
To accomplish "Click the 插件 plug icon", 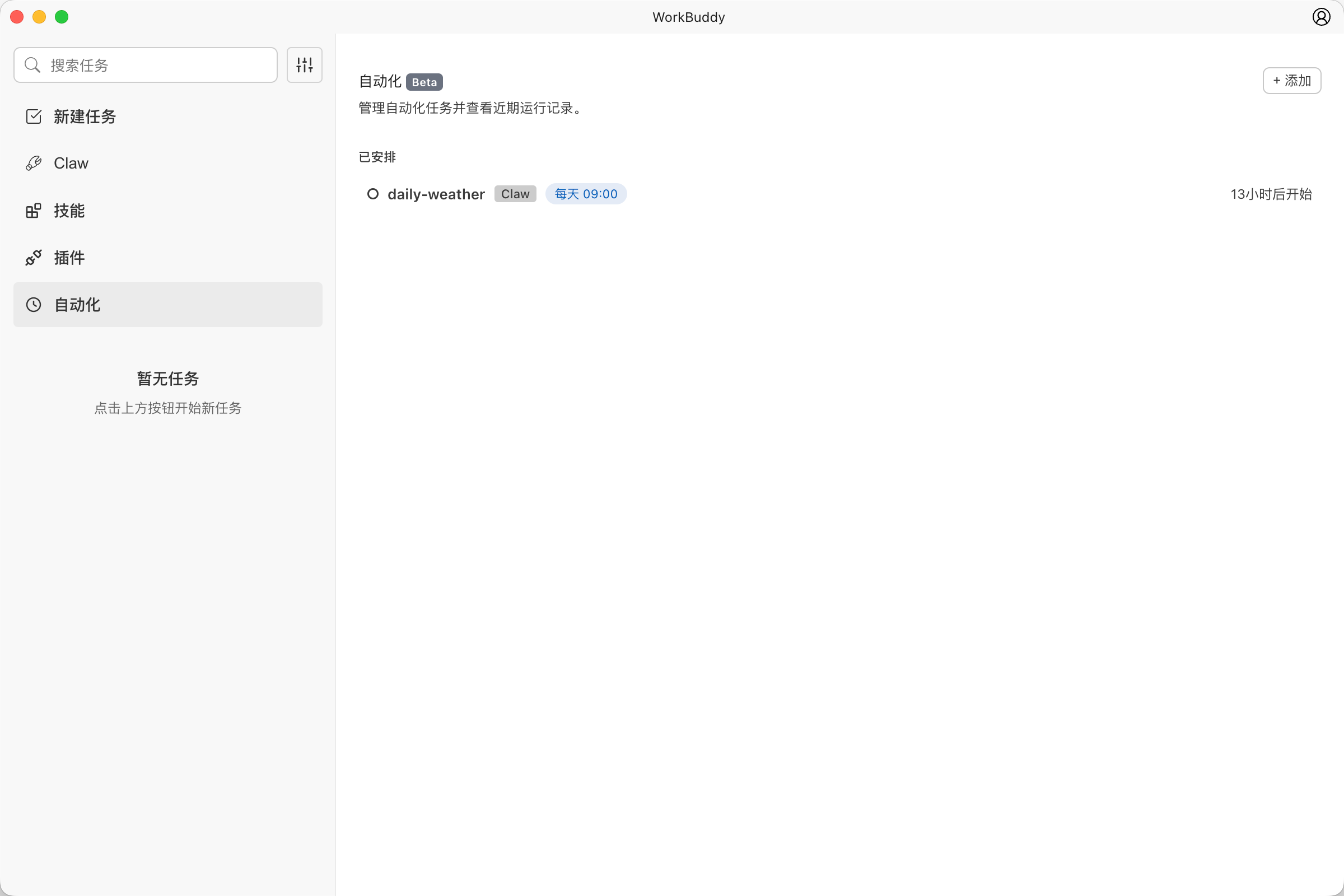I will coord(33,257).
